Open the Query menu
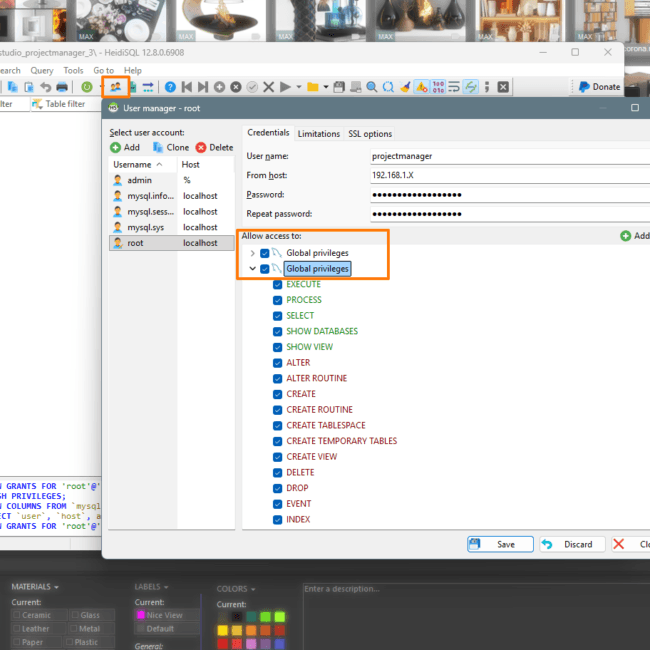Viewport: 650px width, 650px height. tap(42, 70)
